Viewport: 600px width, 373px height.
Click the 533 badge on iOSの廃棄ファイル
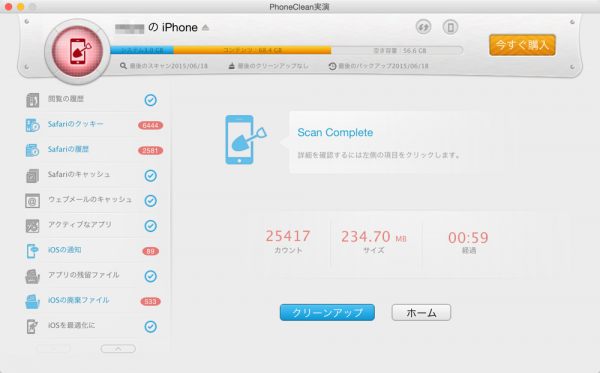click(150, 301)
